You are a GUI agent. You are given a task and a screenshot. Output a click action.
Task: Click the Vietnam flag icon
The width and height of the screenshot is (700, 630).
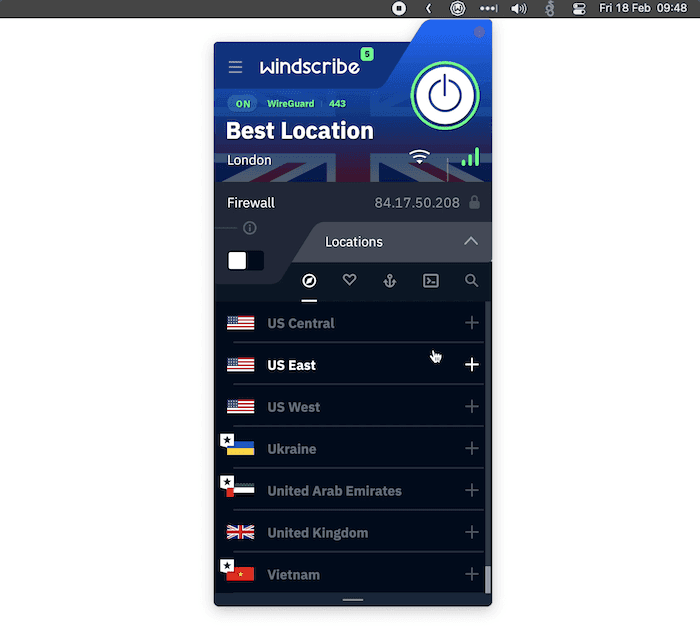coord(240,574)
